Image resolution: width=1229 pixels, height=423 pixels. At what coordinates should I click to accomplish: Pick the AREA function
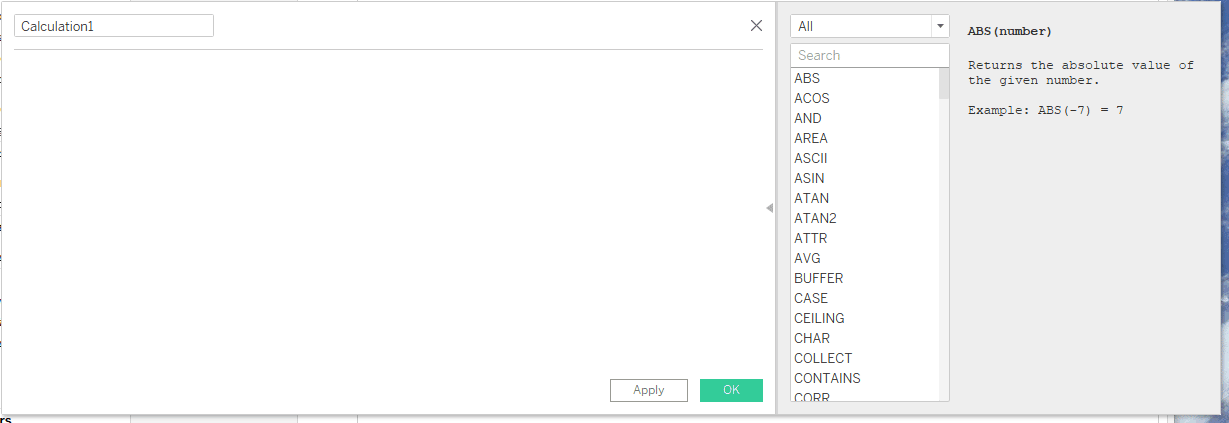811,138
